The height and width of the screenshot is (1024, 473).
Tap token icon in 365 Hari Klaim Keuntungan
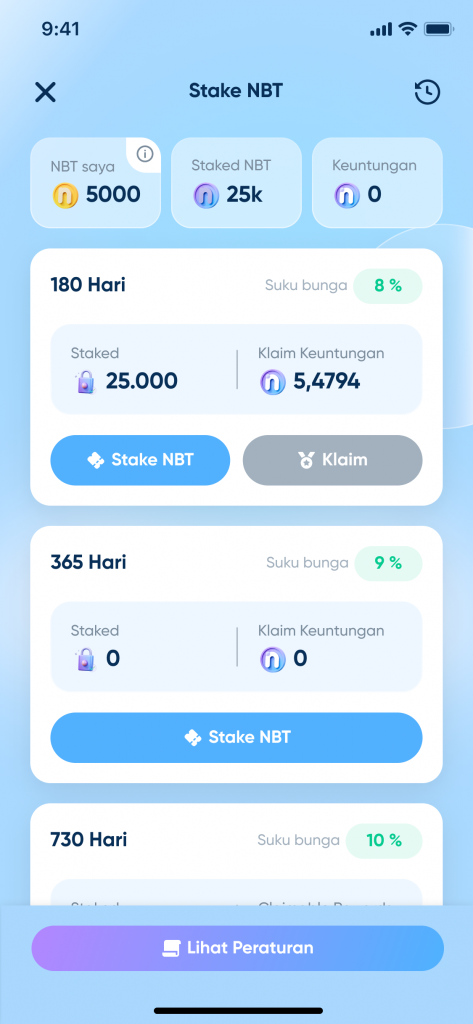coord(272,659)
